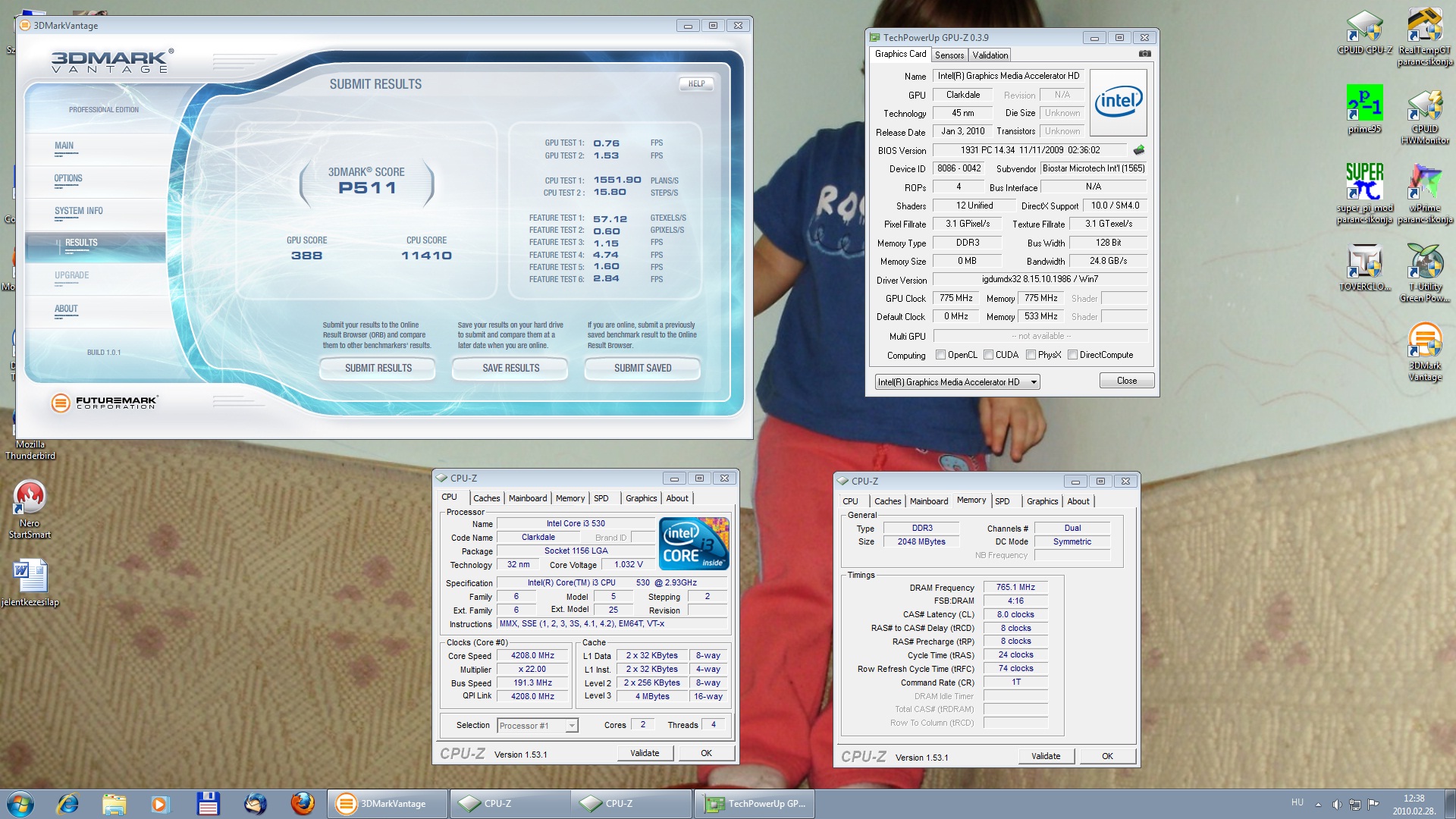1456x819 pixels.
Task: Click SUBMIT SAVED button
Action: (642, 368)
